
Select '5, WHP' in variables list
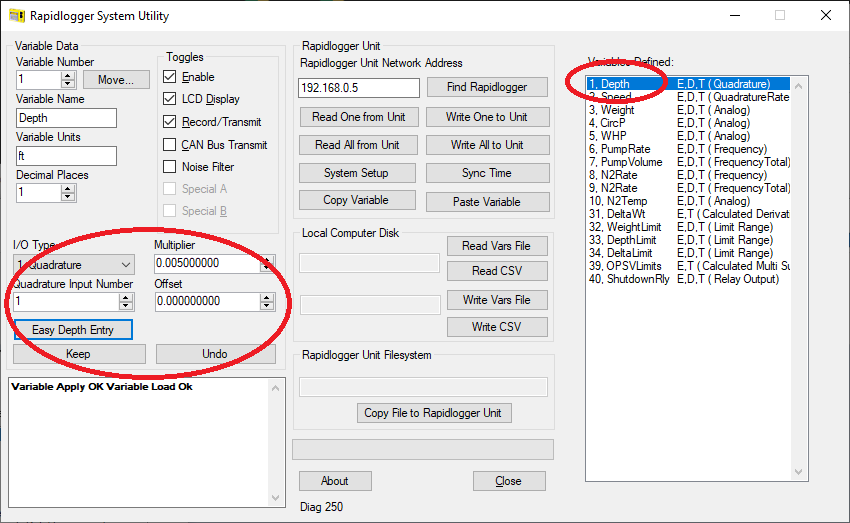[688, 136]
